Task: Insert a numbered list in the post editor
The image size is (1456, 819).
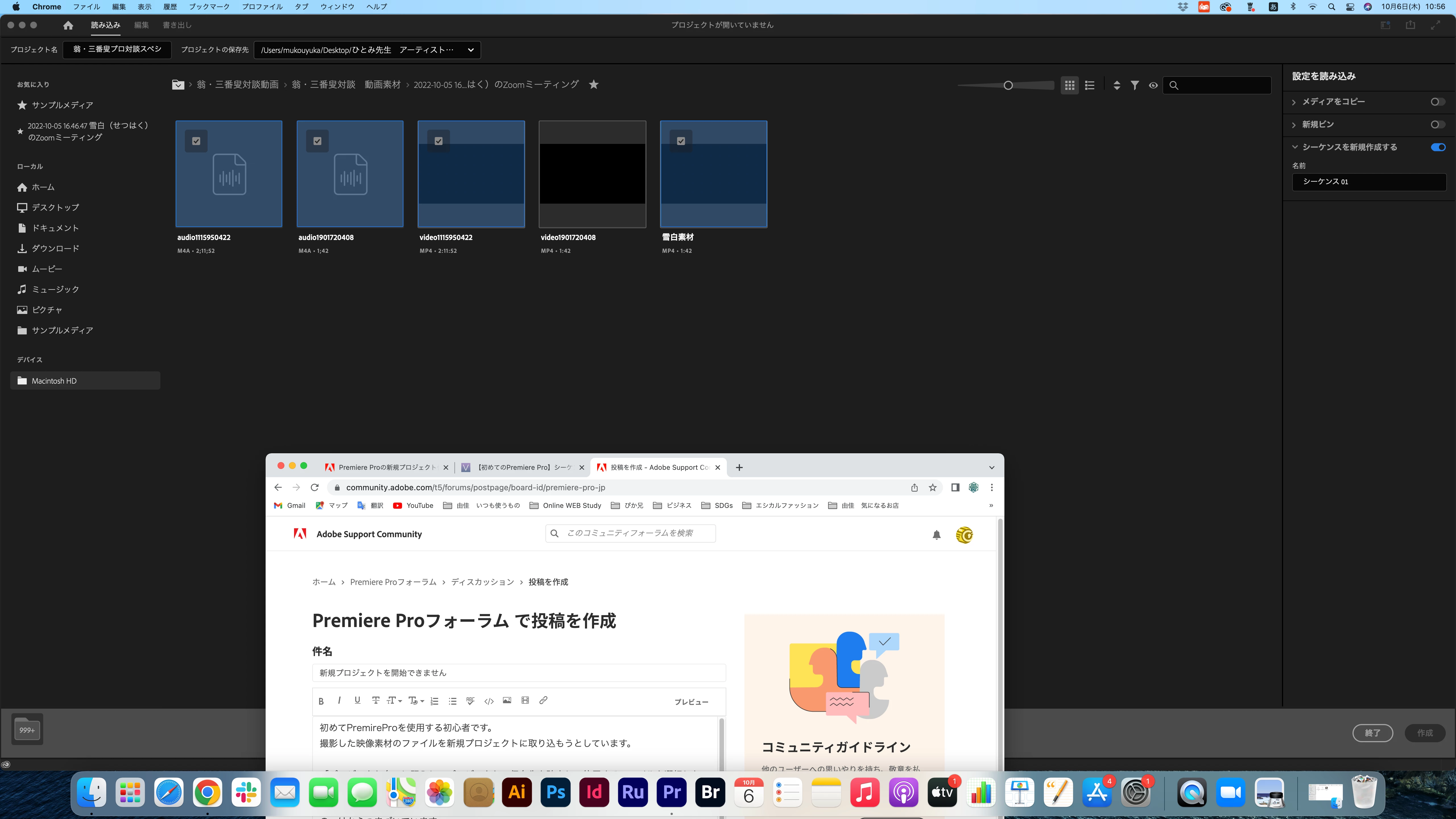Action: coord(434,701)
